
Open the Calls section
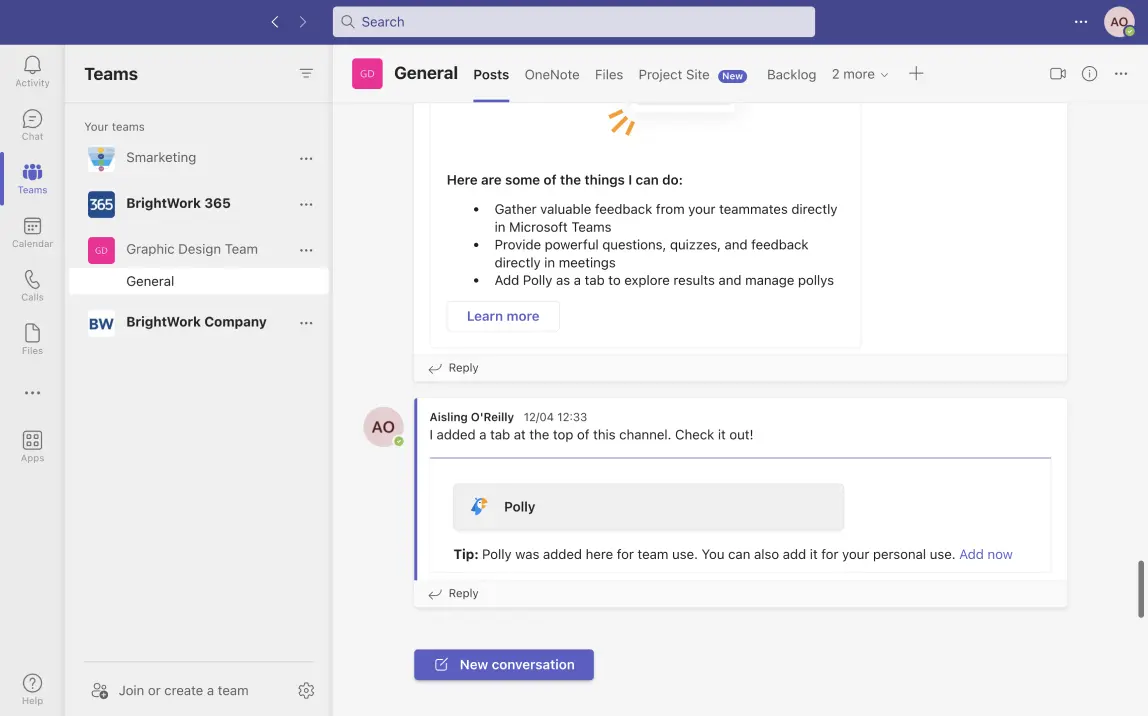tap(31, 284)
